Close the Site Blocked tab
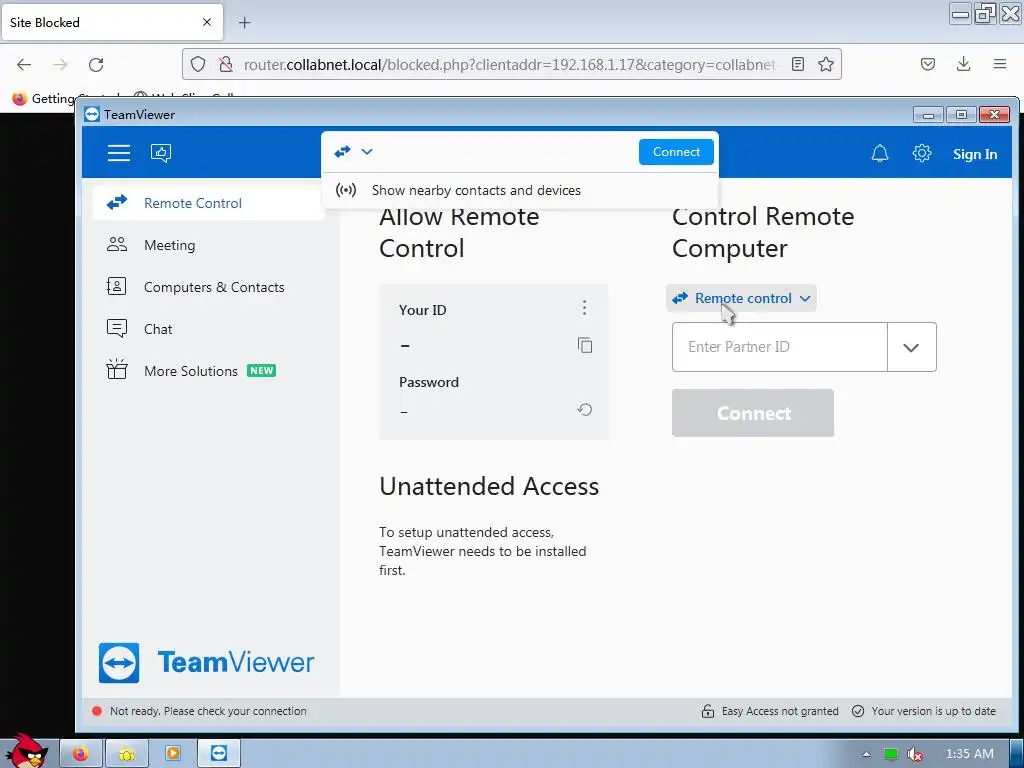Viewport: 1024px width, 768px height. point(207,22)
